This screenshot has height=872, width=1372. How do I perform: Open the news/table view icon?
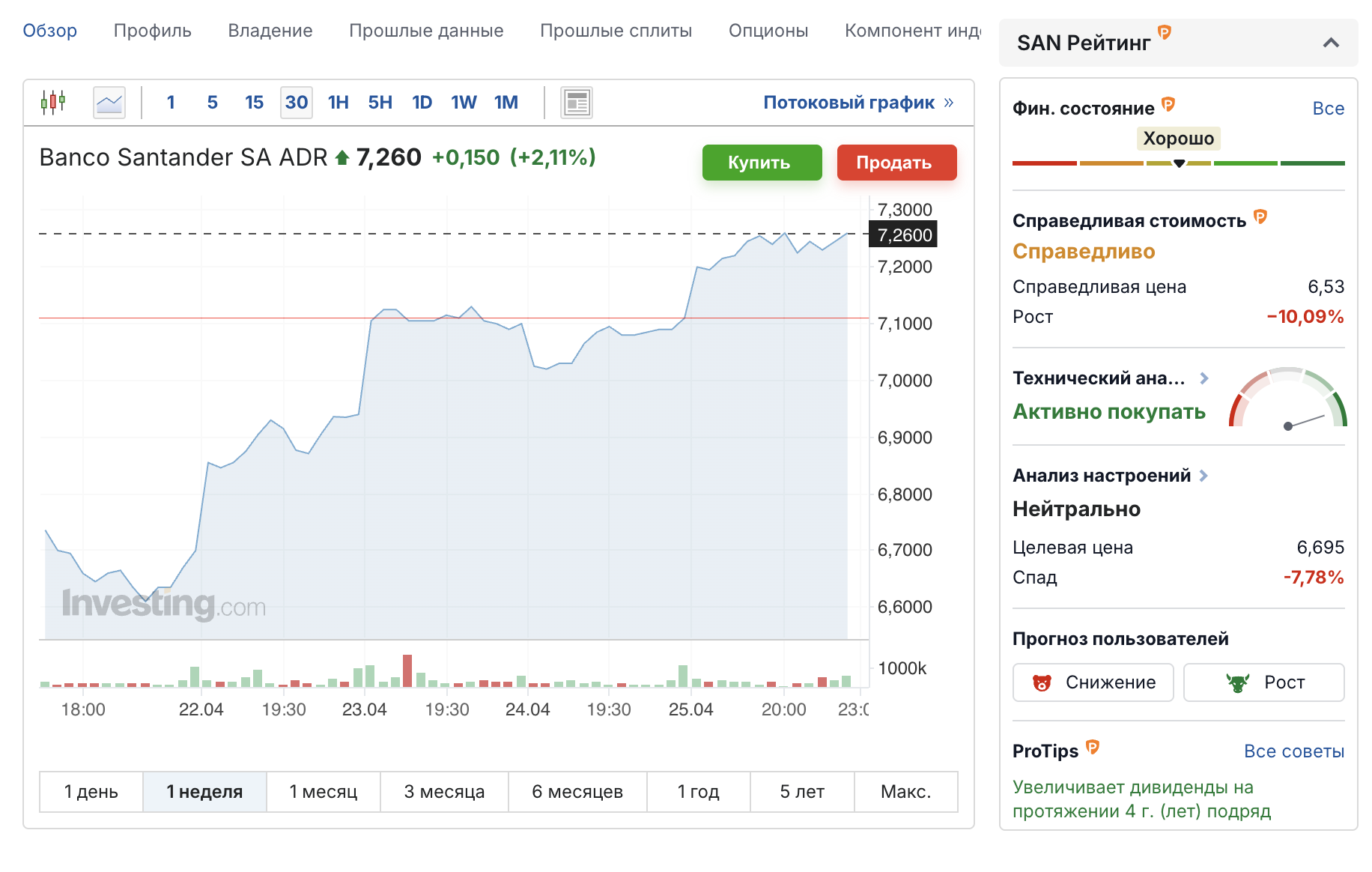[577, 103]
